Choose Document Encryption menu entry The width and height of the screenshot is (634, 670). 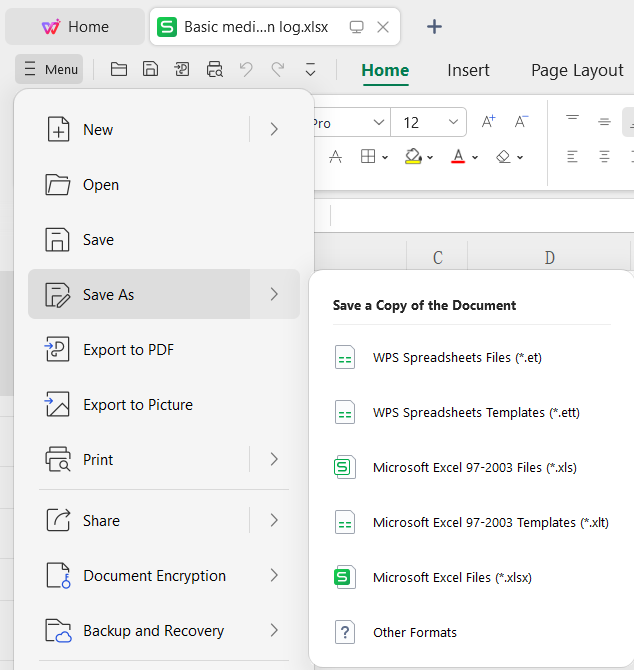[154, 576]
